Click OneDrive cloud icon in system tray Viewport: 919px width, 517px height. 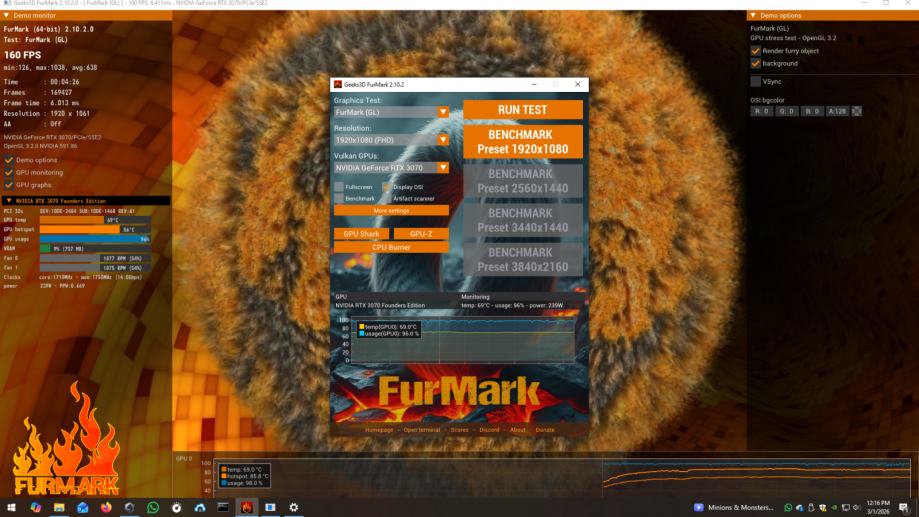click(x=799, y=508)
